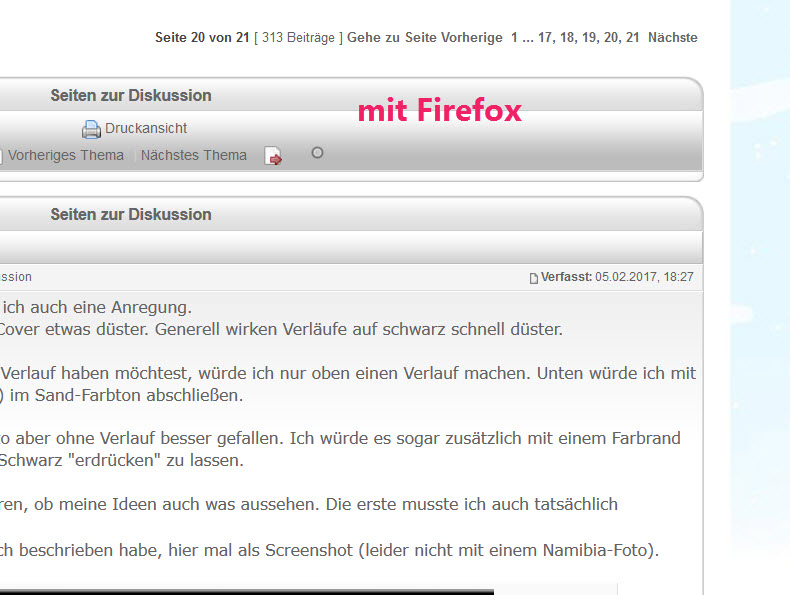Click the printer icon next to Druckansicht
The width and height of the screenshot is (790, 595).
click(91, 129)
